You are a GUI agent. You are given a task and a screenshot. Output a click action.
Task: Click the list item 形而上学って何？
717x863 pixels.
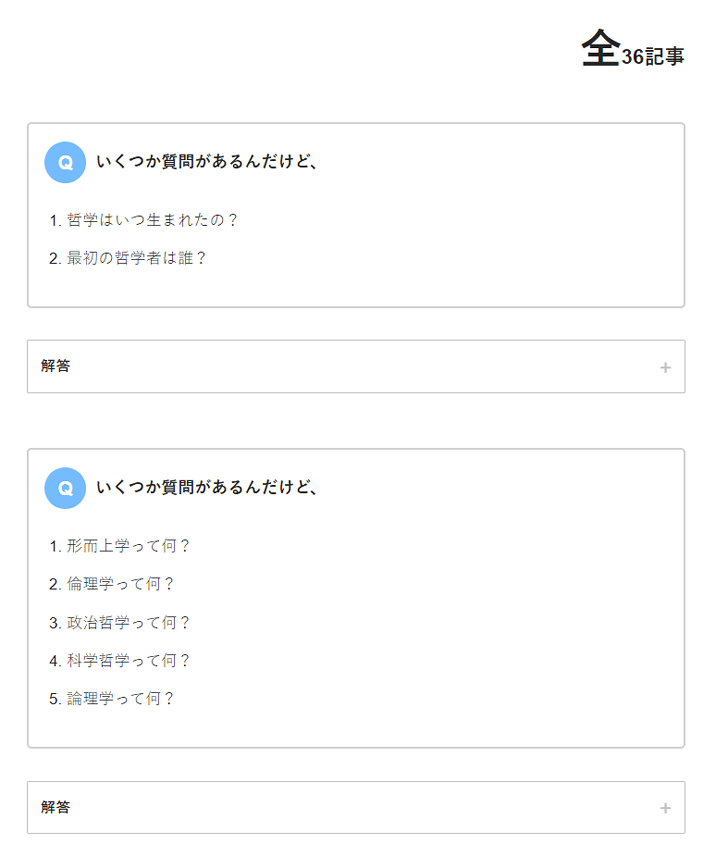128,546
